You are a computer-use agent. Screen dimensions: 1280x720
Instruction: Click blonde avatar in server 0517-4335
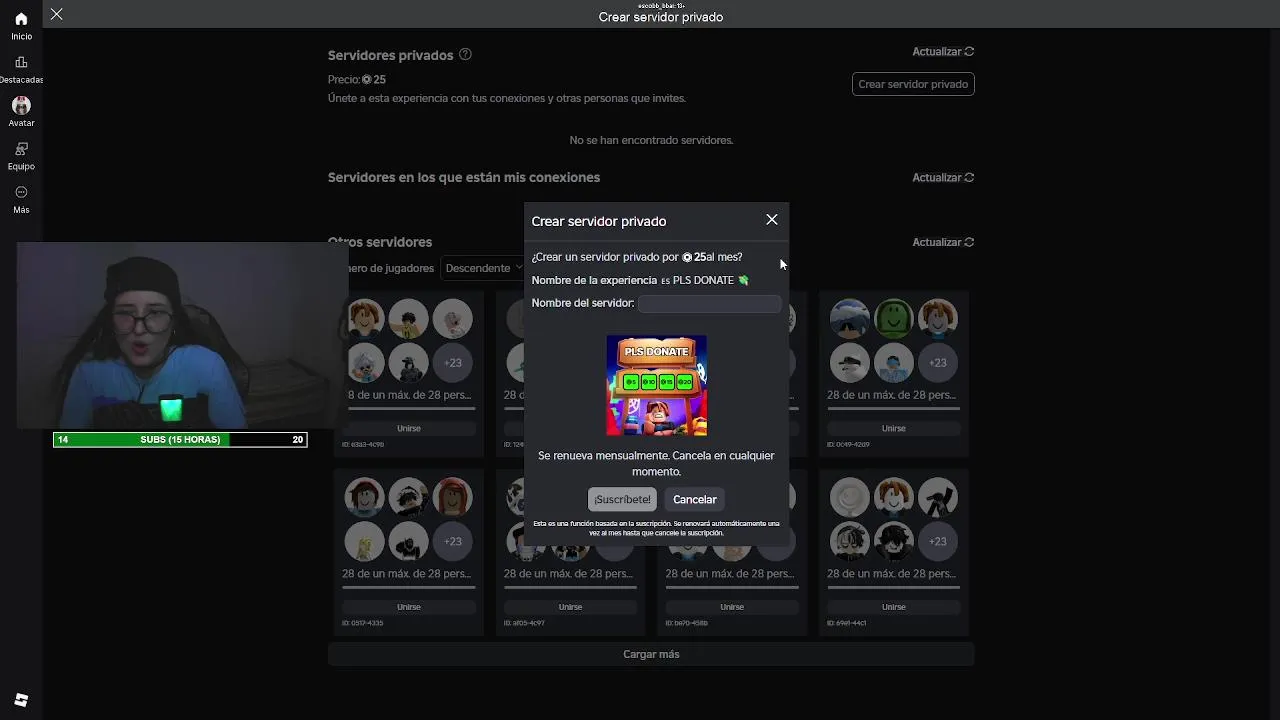pyautogui.click(x=365, y=541)
